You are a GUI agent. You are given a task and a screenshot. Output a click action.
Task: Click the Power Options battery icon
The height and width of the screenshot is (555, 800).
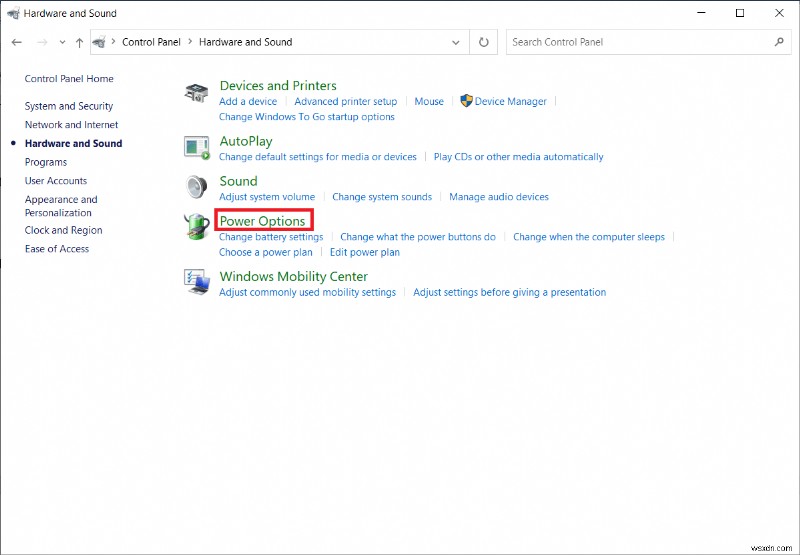(196, 226)
